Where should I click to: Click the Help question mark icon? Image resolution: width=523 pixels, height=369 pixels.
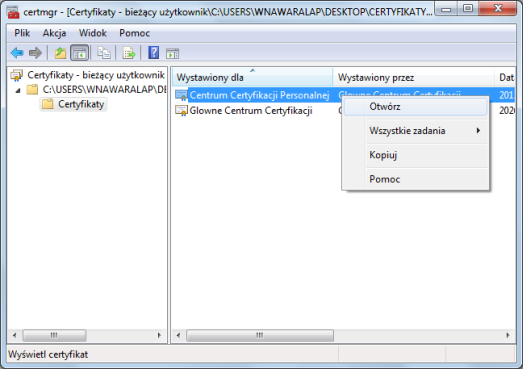153,53
